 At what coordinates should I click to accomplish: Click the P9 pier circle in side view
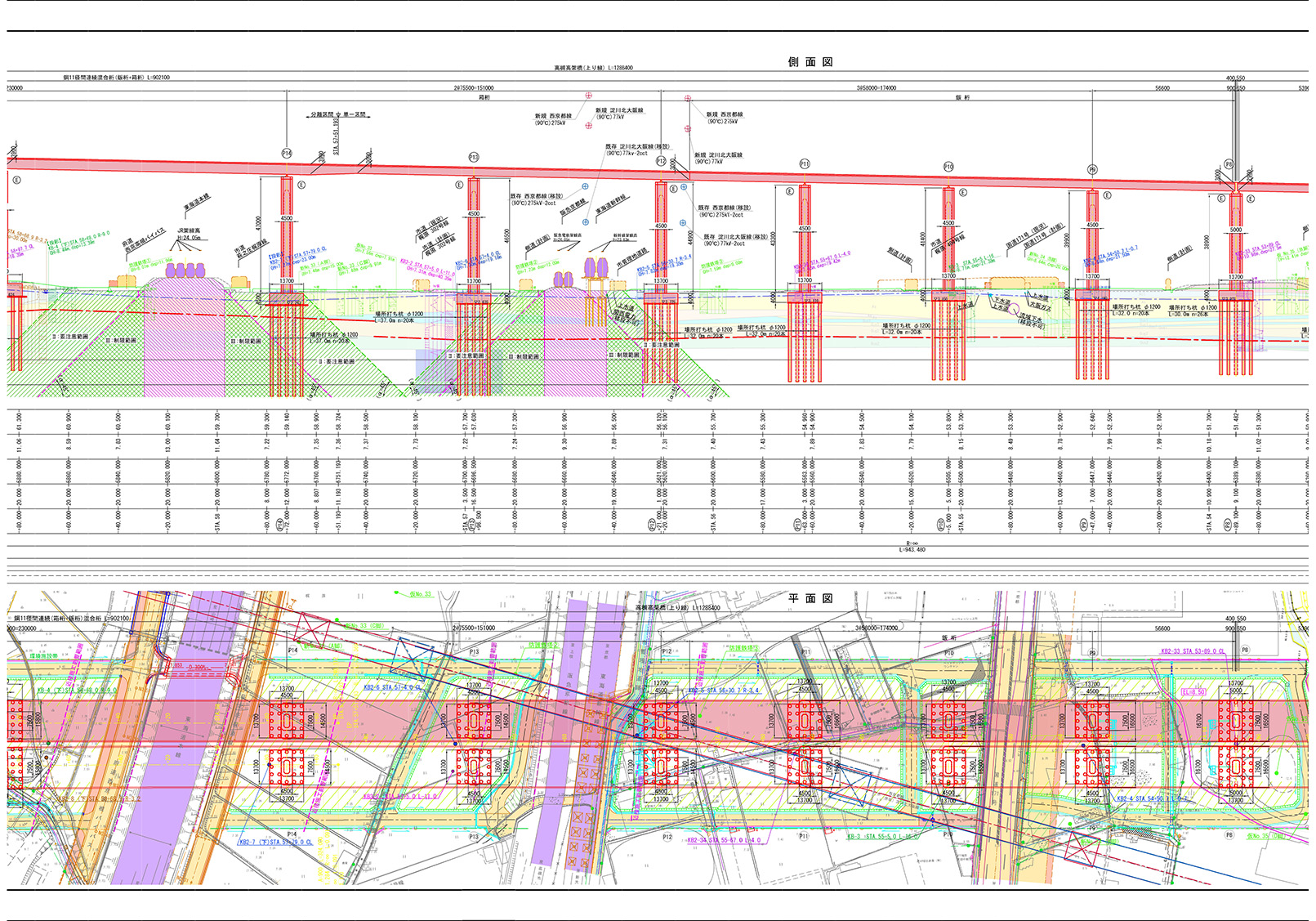point(1092,170)
